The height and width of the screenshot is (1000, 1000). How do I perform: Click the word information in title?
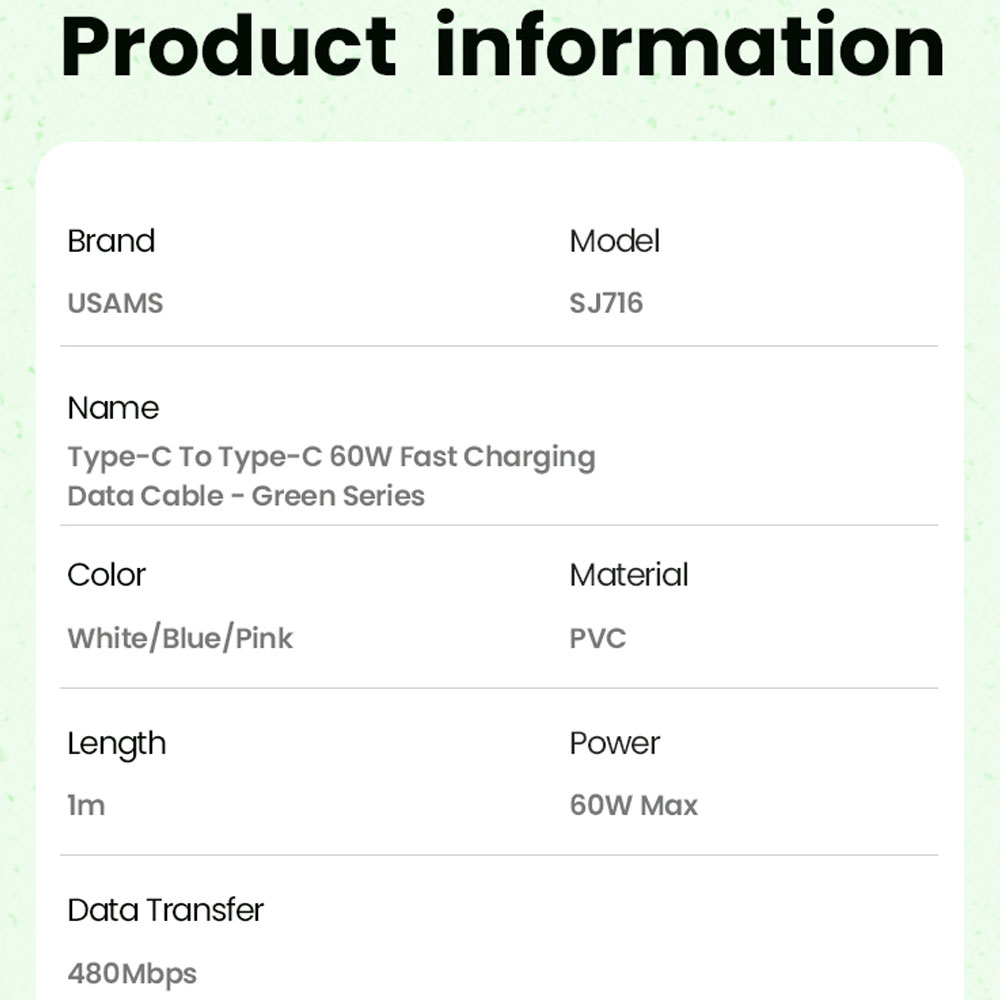690,45
